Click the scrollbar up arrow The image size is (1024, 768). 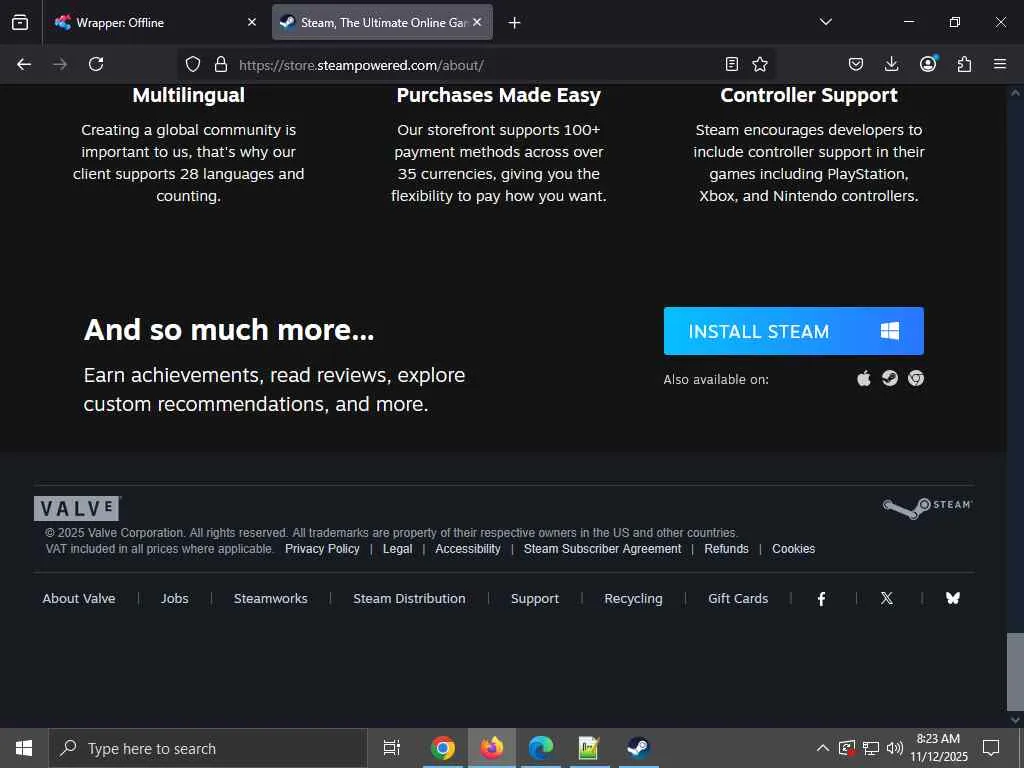(1015, 93)
